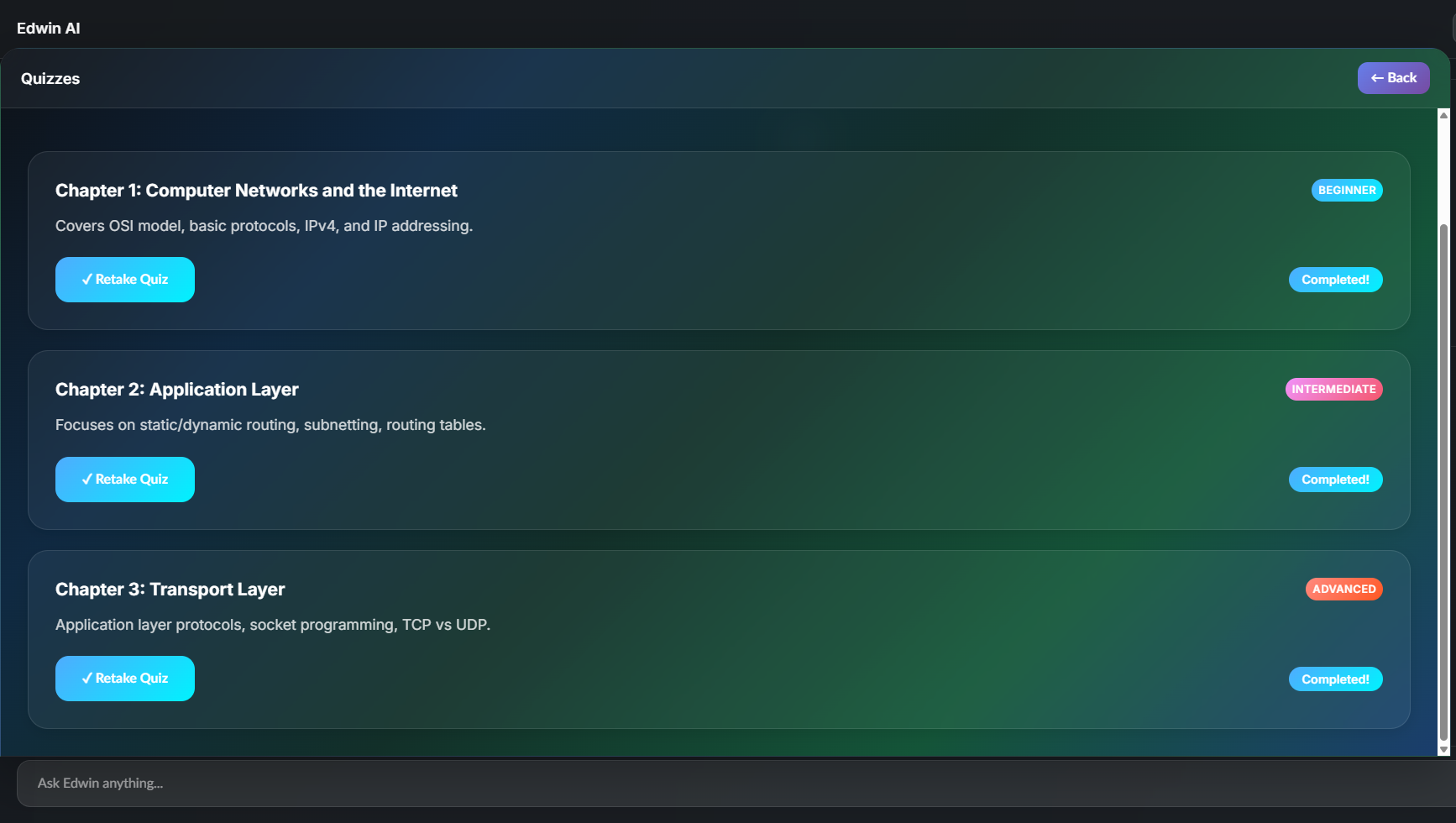Click the Edwin AI app title

[49, 29]
